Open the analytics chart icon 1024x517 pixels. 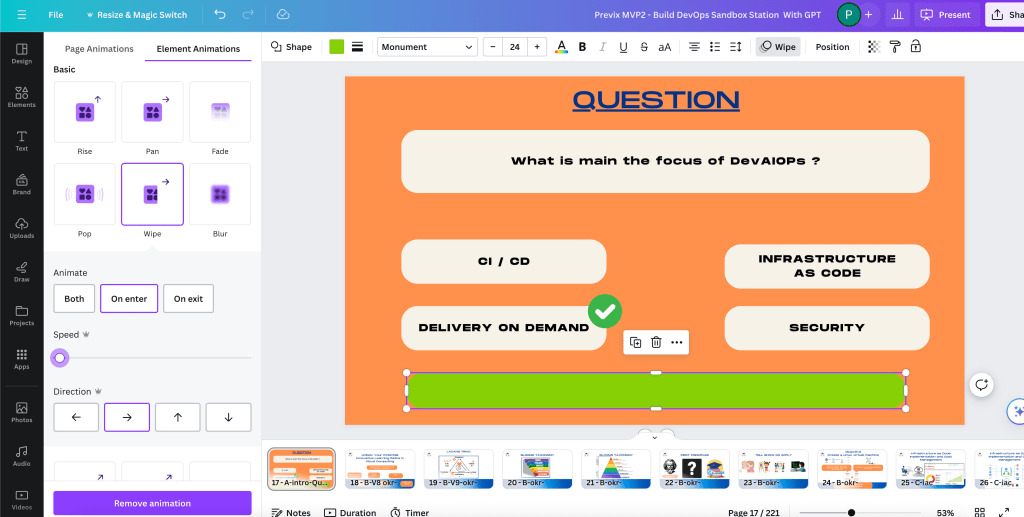click(897, 14)
